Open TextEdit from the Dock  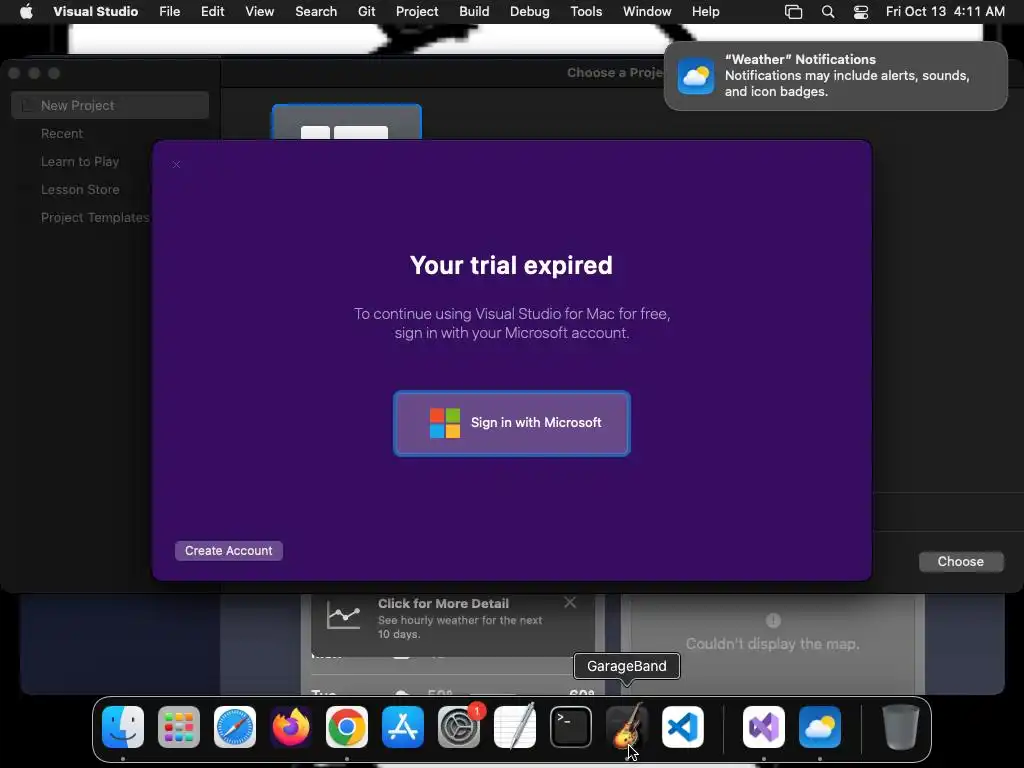[515, 727]
